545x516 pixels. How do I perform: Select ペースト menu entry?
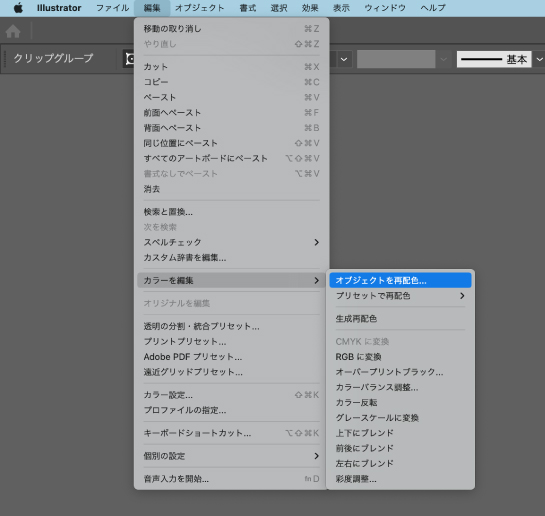pos(231,97)
